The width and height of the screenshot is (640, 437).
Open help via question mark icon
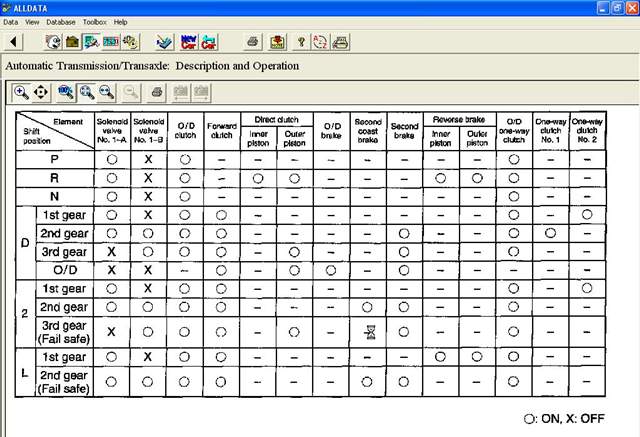pos(300,41)
